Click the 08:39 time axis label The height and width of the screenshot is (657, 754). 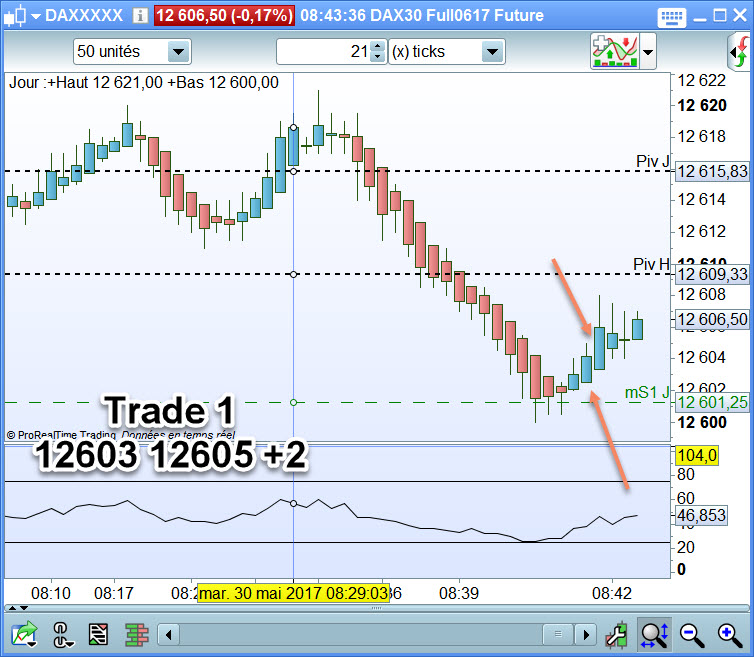point(459,593)
